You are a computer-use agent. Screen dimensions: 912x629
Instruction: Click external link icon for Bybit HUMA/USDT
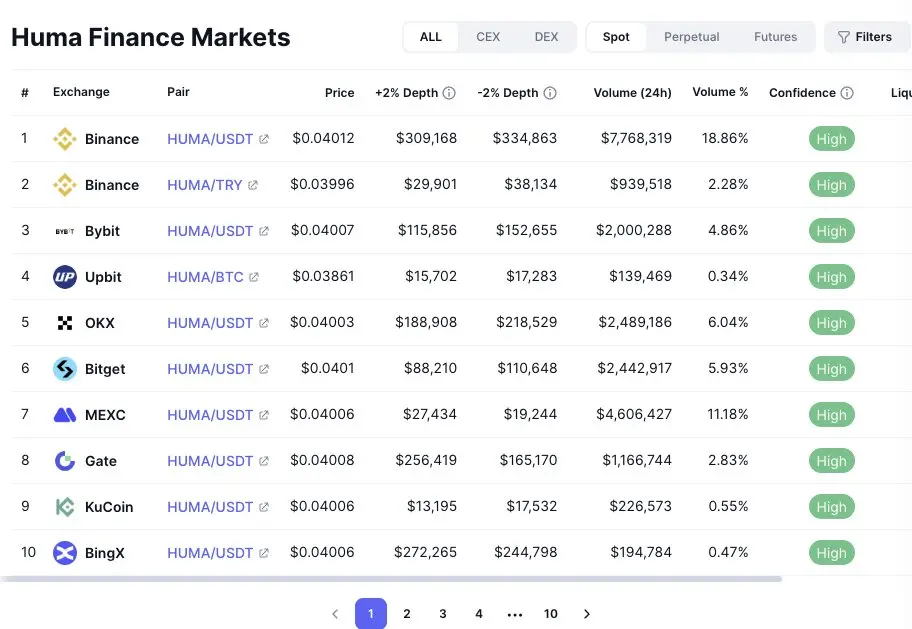[x=263, y=231]
